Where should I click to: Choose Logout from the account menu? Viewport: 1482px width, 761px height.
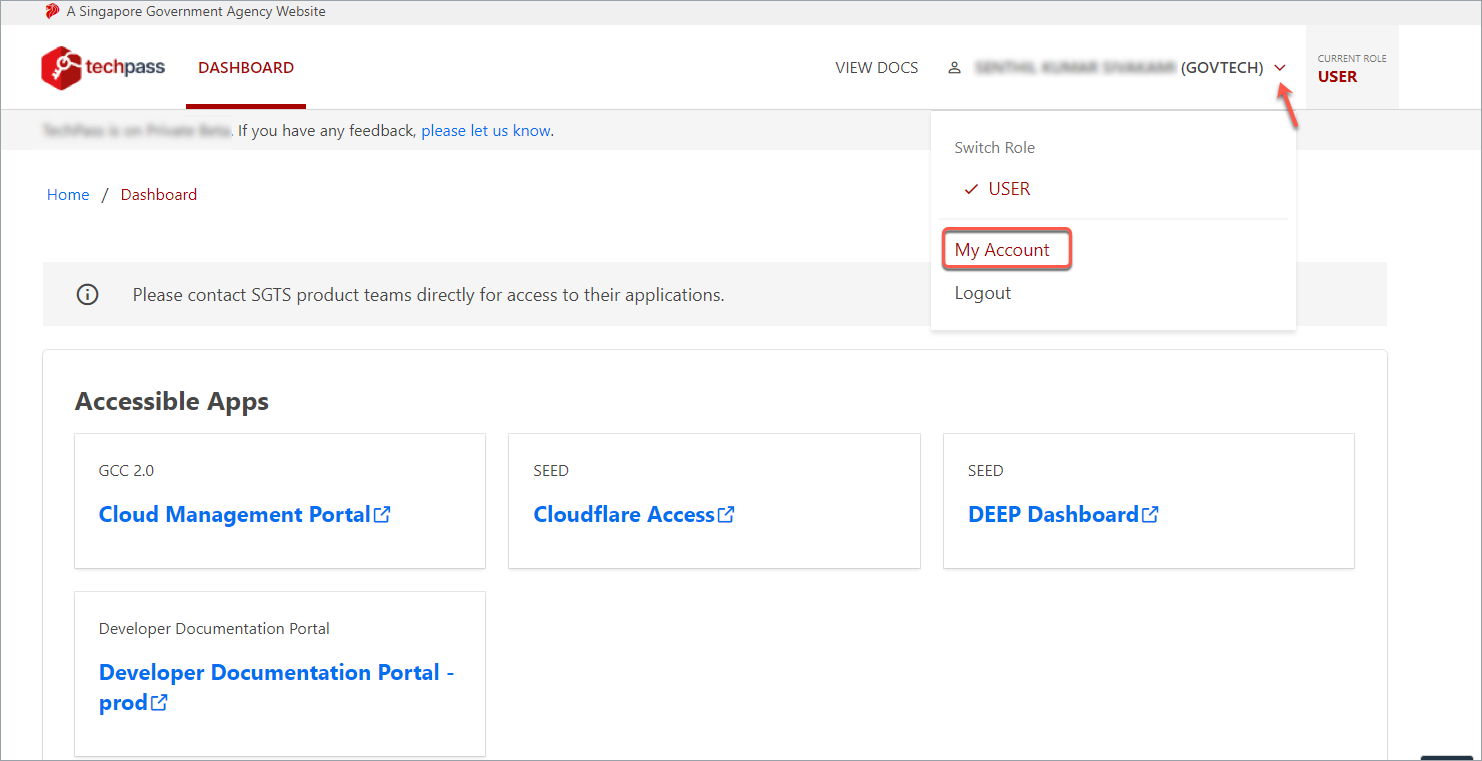coord(982,292)
